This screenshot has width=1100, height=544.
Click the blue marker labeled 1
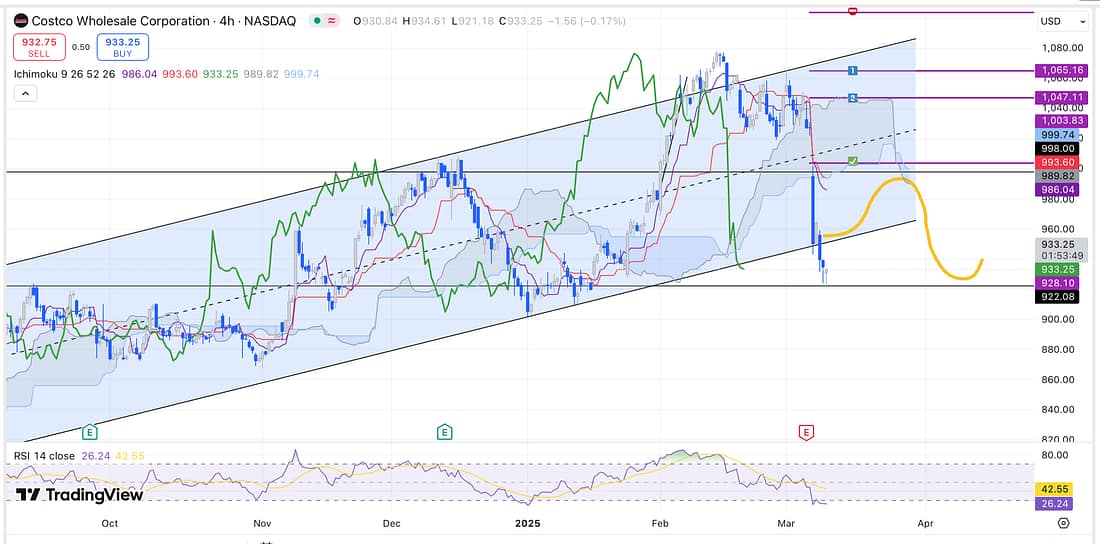click(x=852, y=71)
